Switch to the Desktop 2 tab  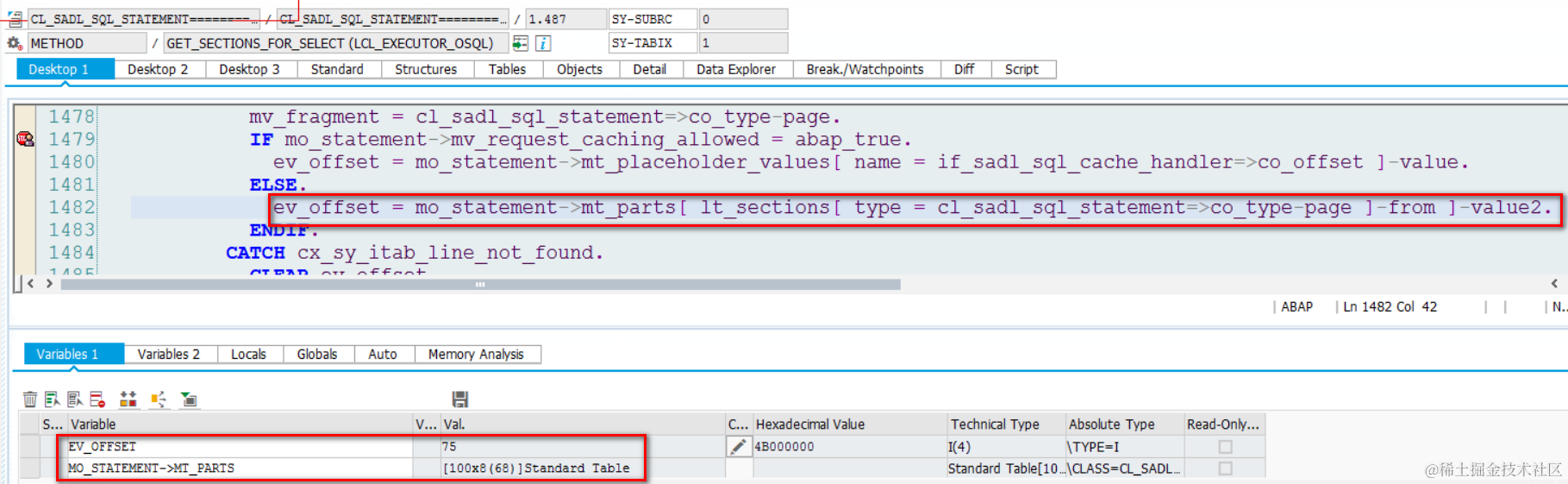[x=158, y=69]
